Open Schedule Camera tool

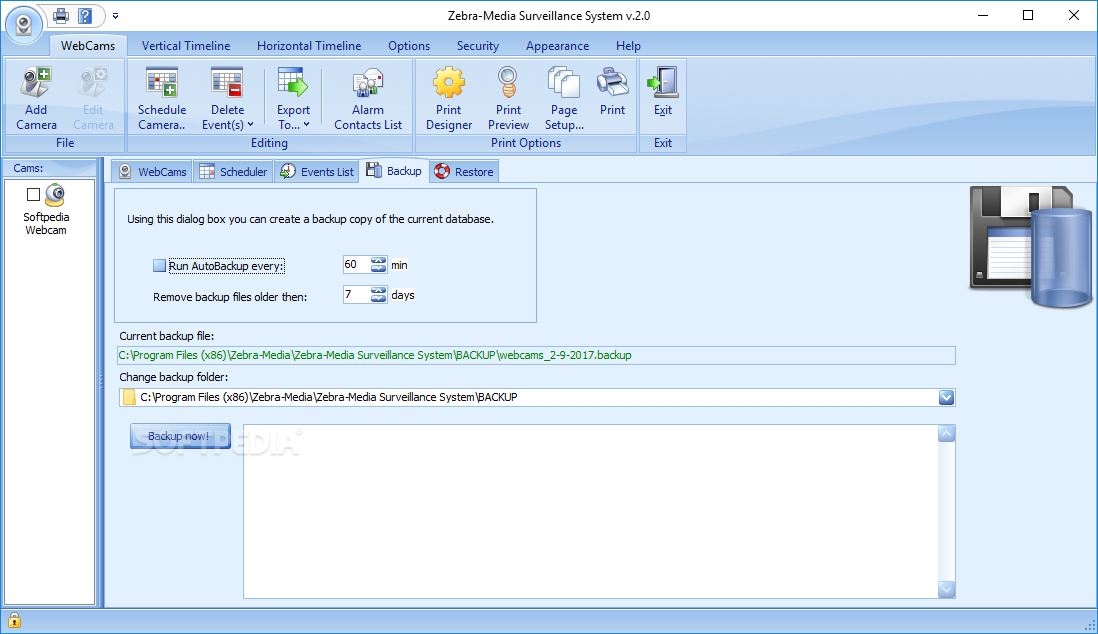(x=162, y=99)
